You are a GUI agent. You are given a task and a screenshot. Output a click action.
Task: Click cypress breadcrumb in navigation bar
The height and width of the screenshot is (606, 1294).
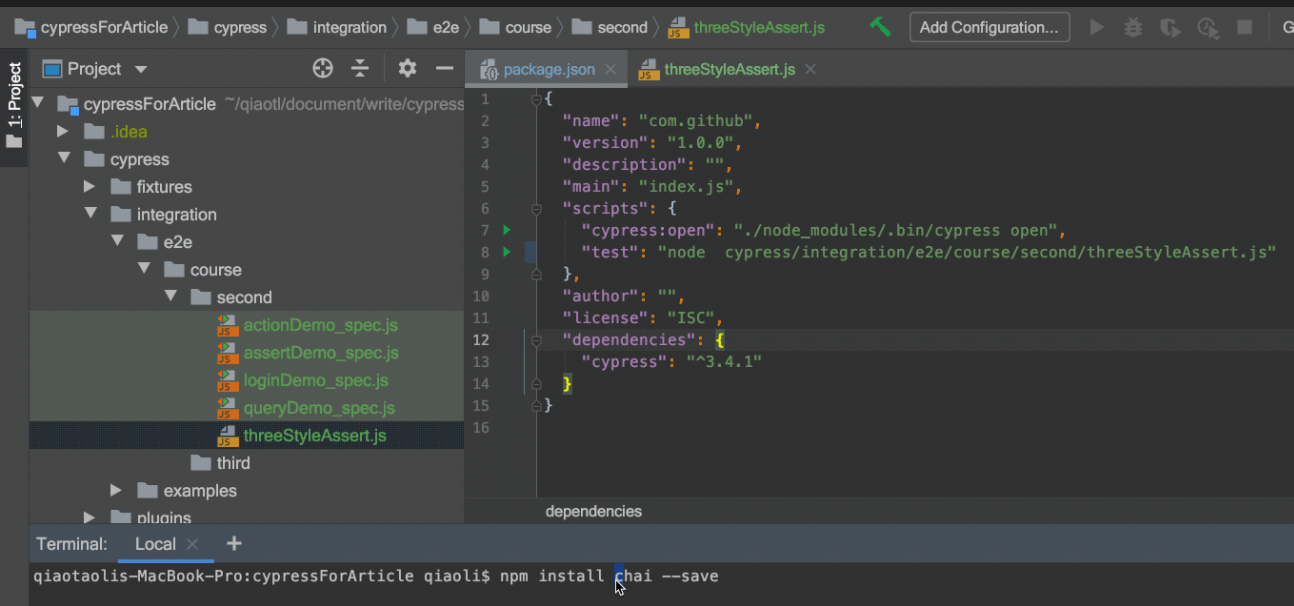(229, 27)
